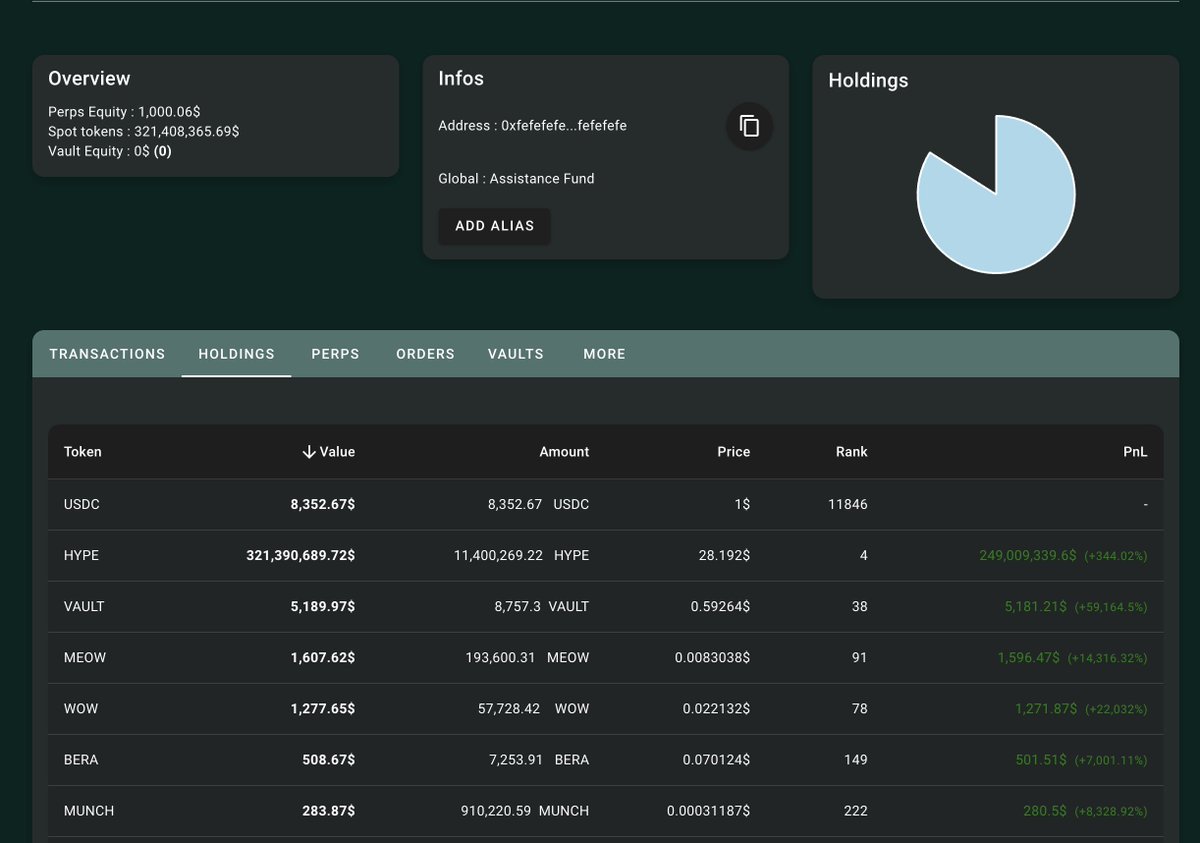The height and width of the screenshot is (843, 1200).
Task: Sort holdings by Price column
Action: pos(733,451)
